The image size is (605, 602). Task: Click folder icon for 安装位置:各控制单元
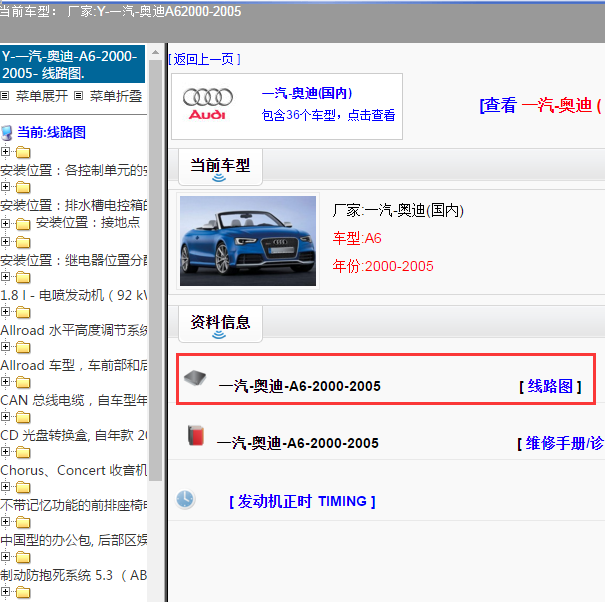(x=23, y=152)
